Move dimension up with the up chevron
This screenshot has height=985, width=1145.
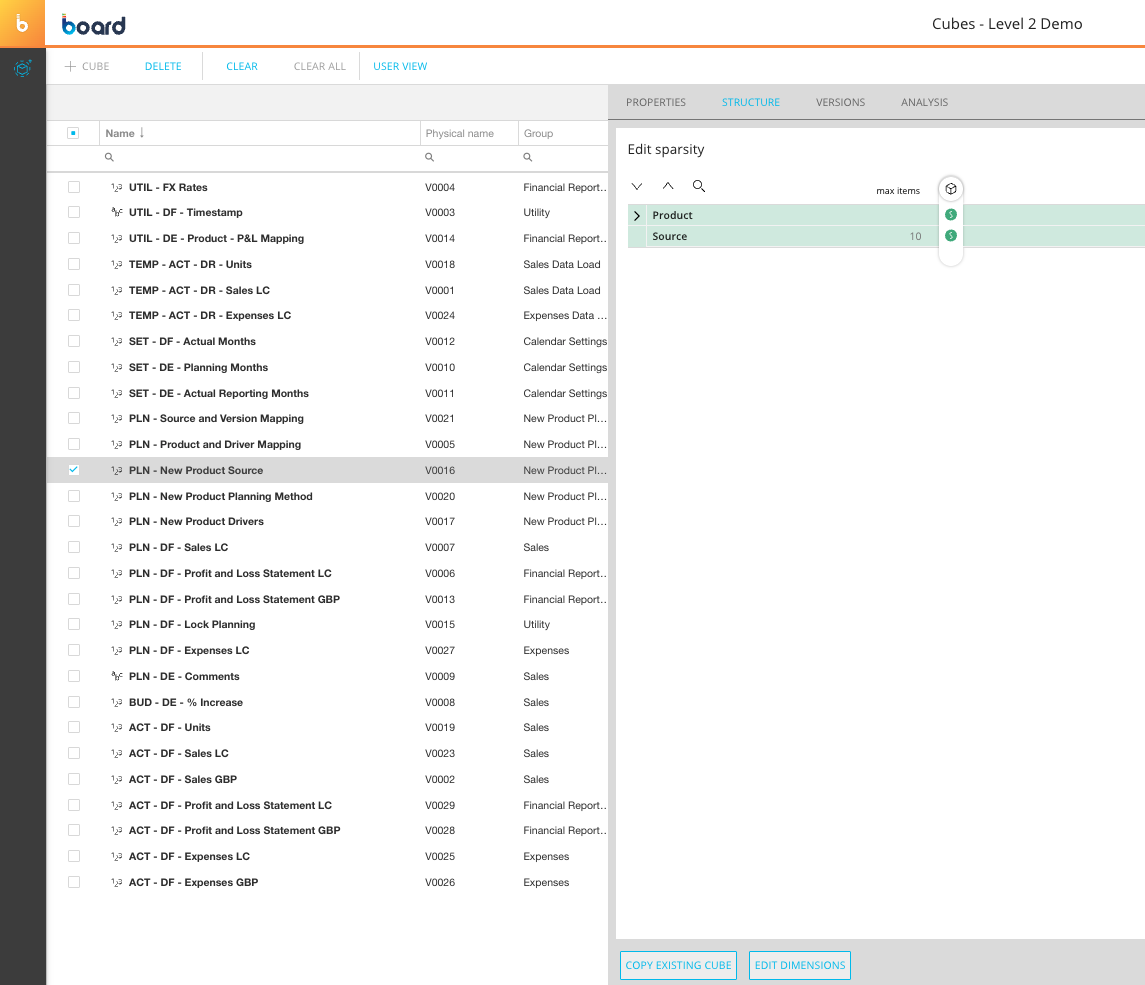click(x=667, y=186)
